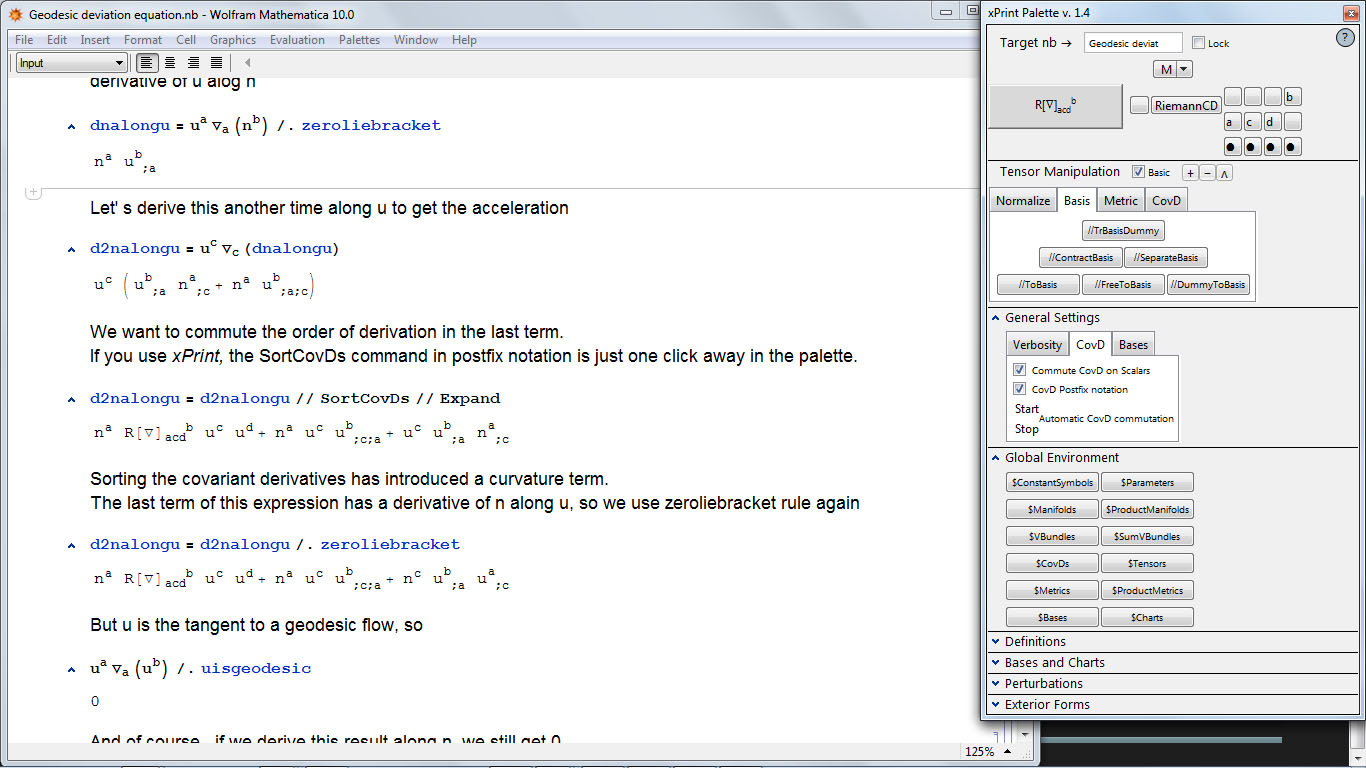Click the //ContractBasis button
The width and height of the screenshot is (1366, 768).
[1080, 258]
